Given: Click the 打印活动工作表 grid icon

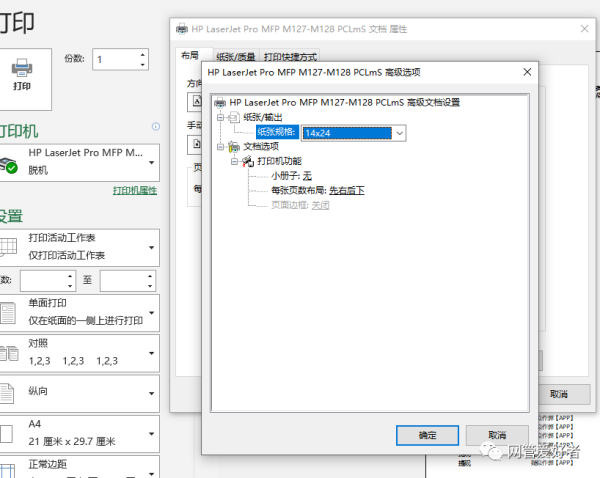Looking at the screenshot, I should (8, 247).
